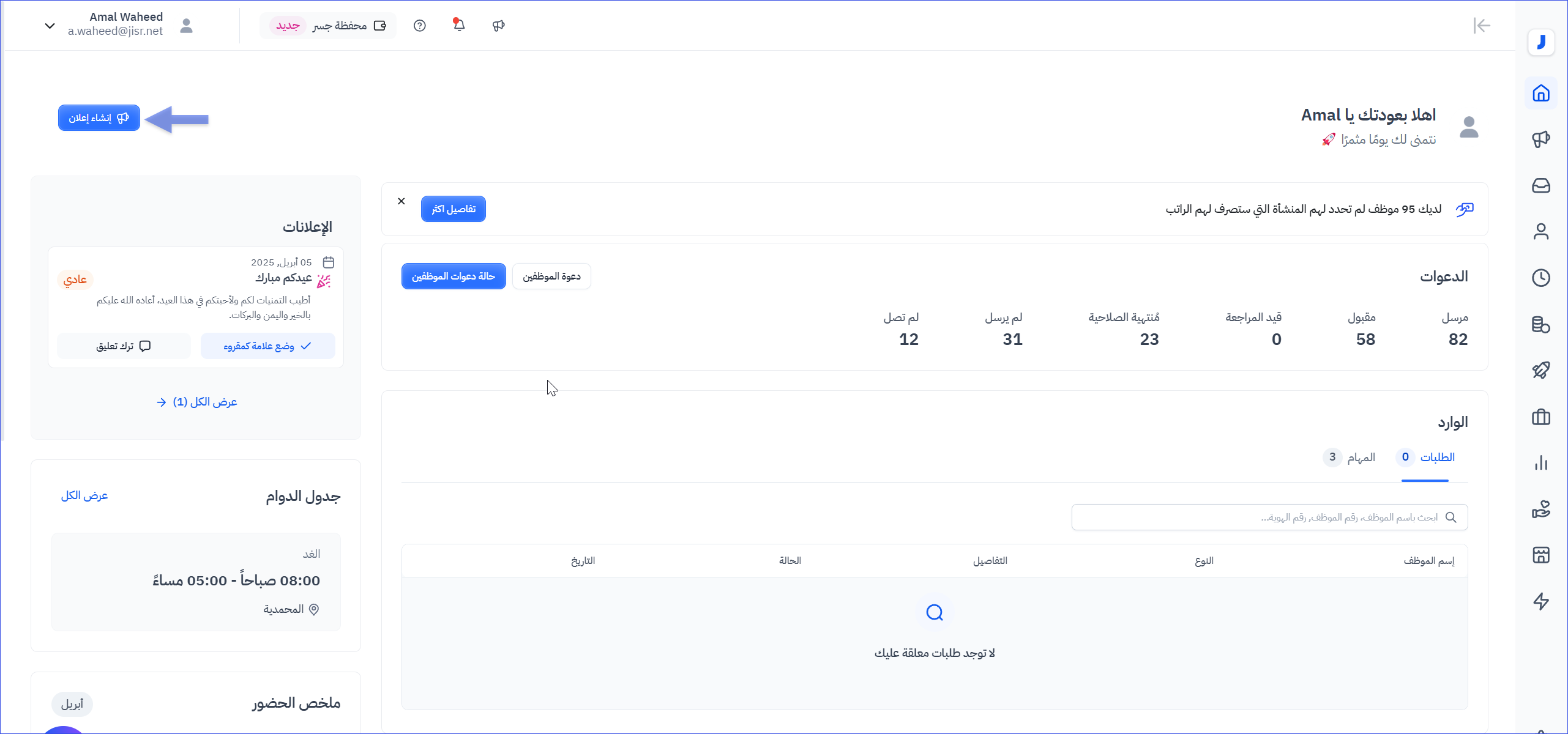
Task: Expand the Amal Waheed account dropdown
Action: (50, 25)
